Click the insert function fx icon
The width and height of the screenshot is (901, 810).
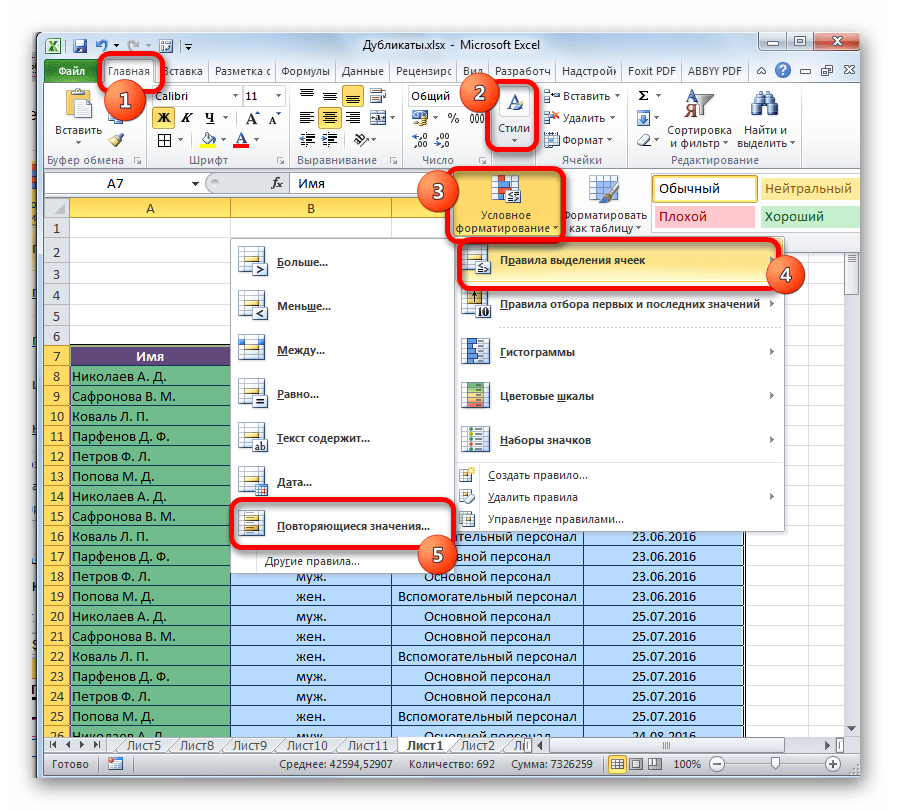pyautogui.click(x=277, y=183)
